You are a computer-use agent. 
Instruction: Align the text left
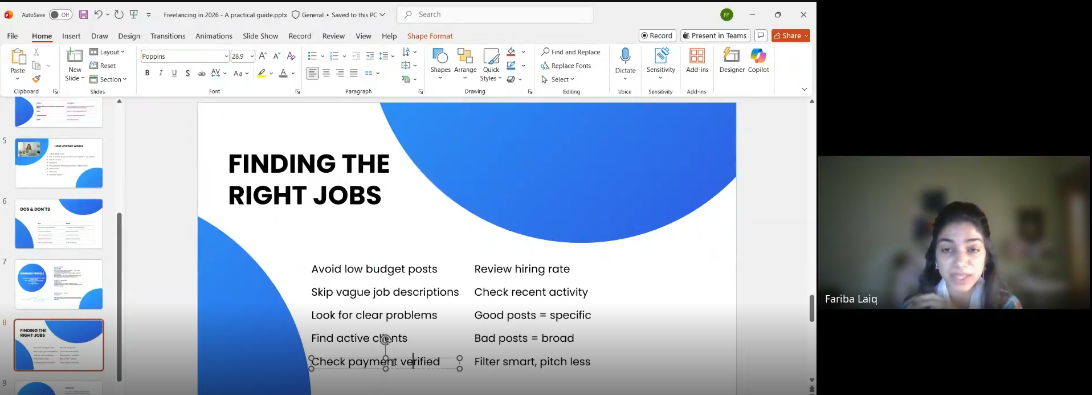pos(313,73)
